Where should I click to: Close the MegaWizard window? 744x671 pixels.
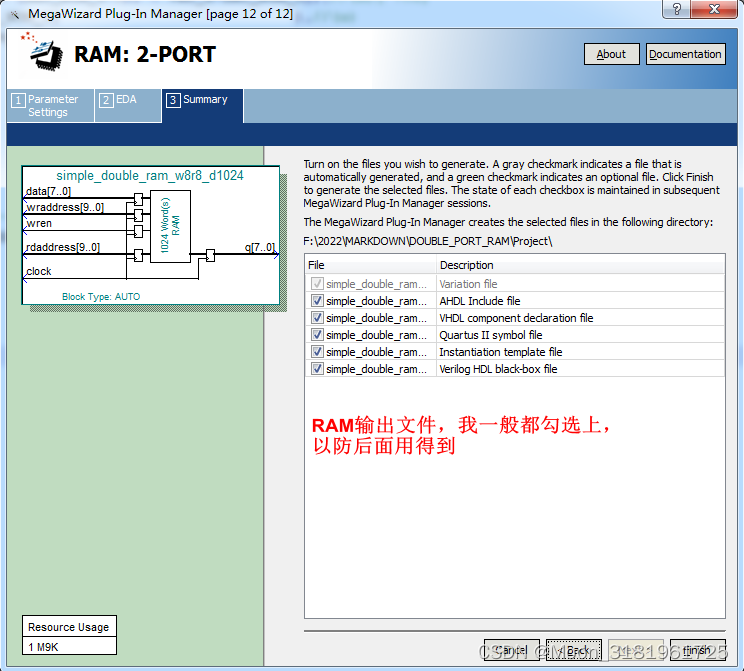[x=714, y=9]
